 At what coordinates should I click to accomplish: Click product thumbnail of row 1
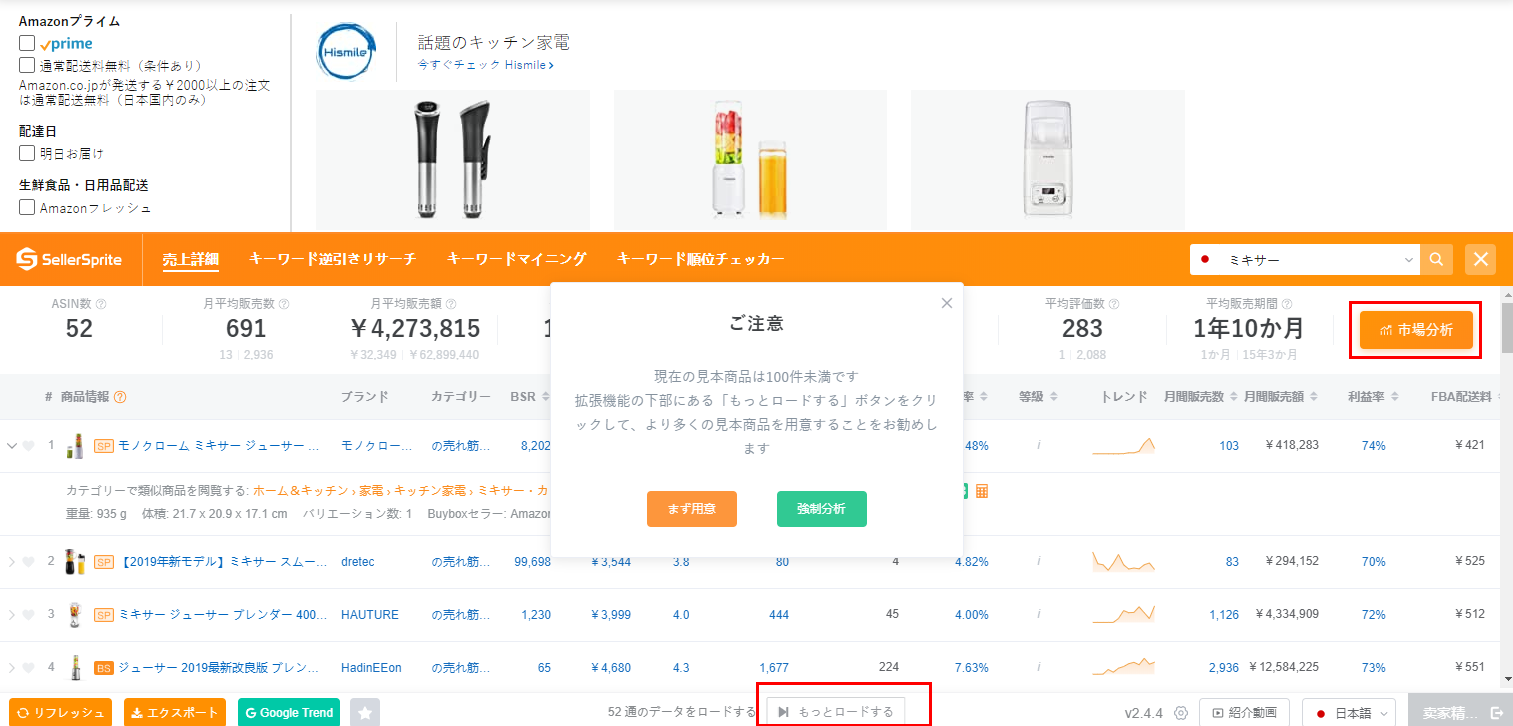click(75, 446)
